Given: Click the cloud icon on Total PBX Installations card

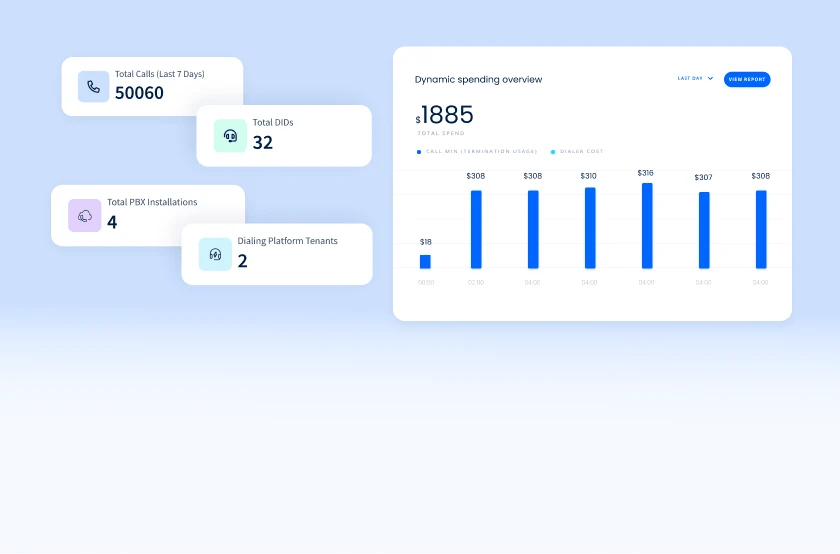Looking at the screenshot, I should pos(85,216).
